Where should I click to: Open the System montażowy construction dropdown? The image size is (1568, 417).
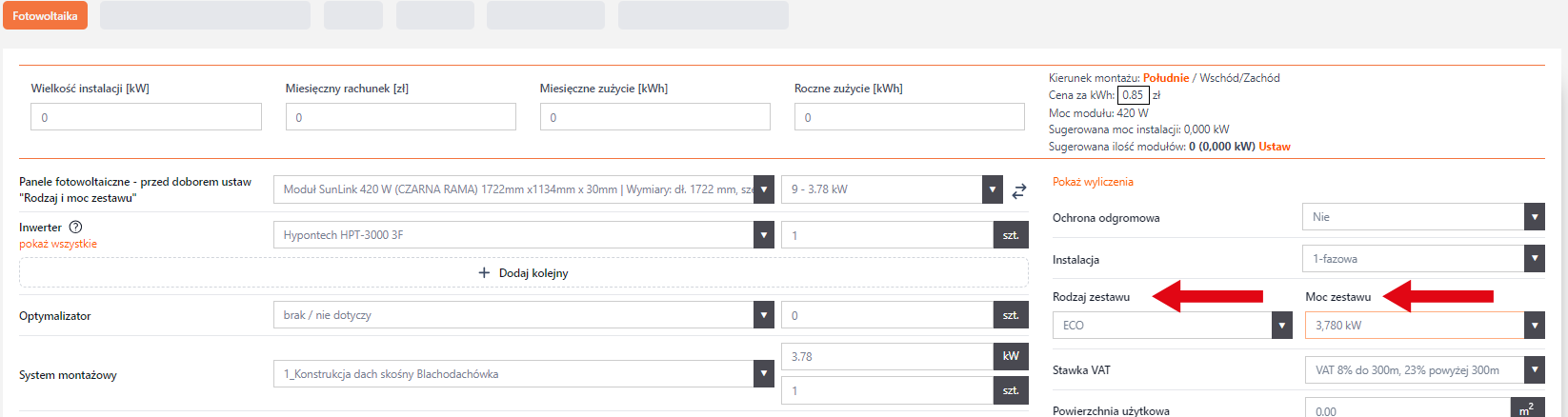click(523, 374)
